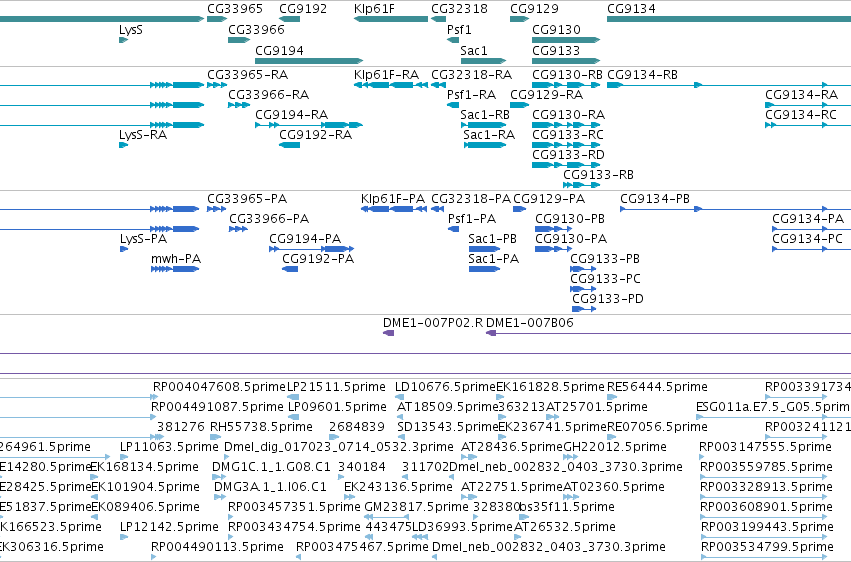The width and height of the screenshot is (851, 562).
Task: Click the CG33966-RA transcript label
Action: [269, 95]
